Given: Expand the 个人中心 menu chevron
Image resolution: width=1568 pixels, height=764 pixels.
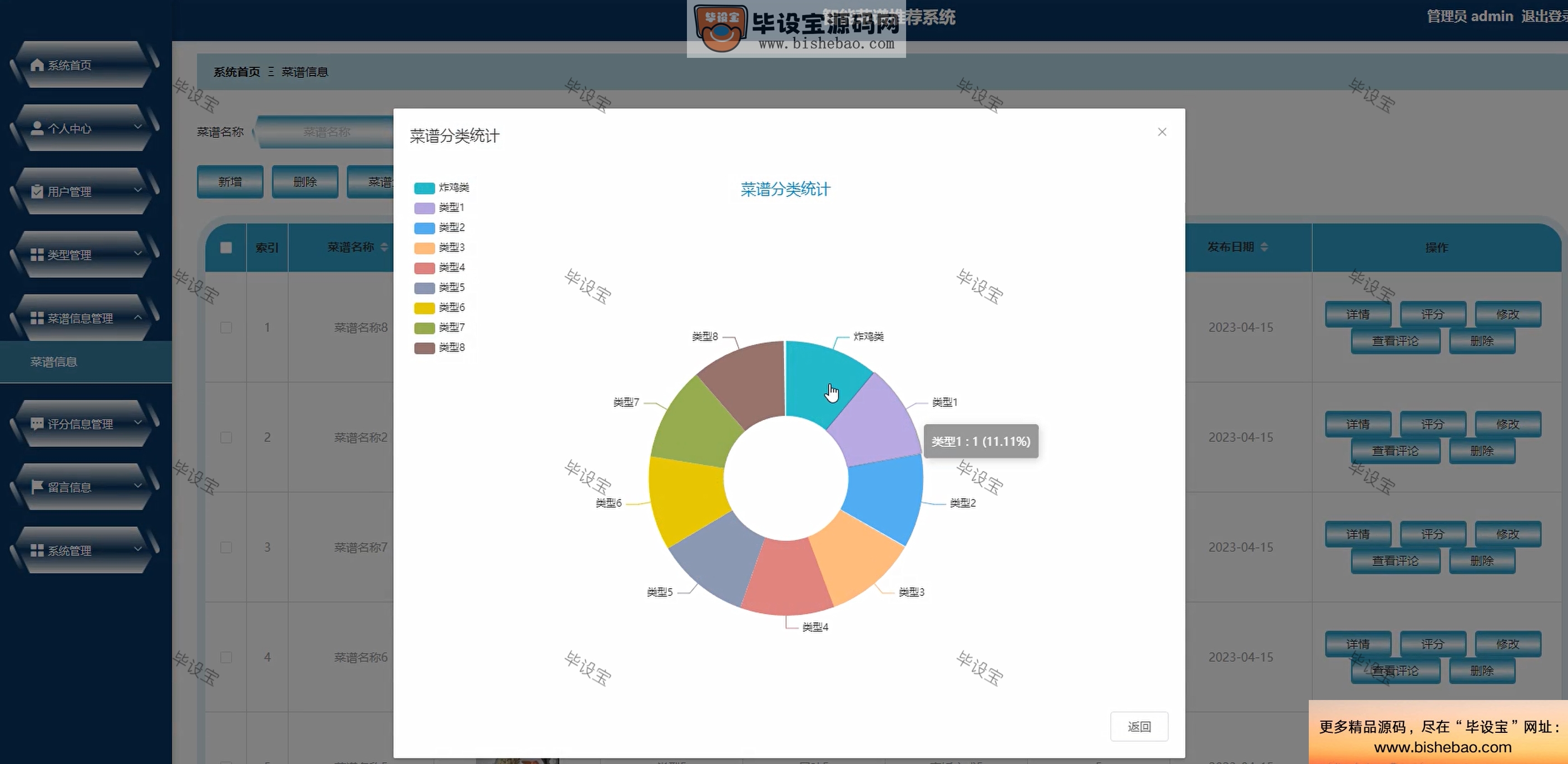Looking at the screenshot, I should tap(137, 127).
